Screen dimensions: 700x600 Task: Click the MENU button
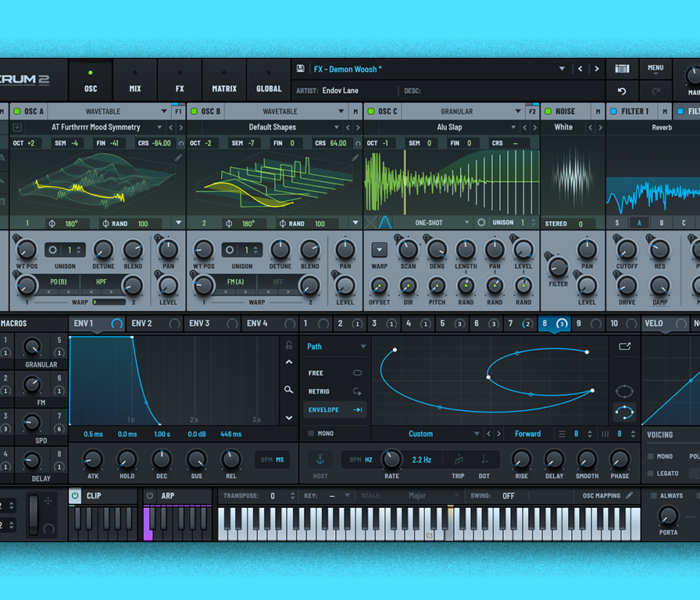(x=655, y=69)
